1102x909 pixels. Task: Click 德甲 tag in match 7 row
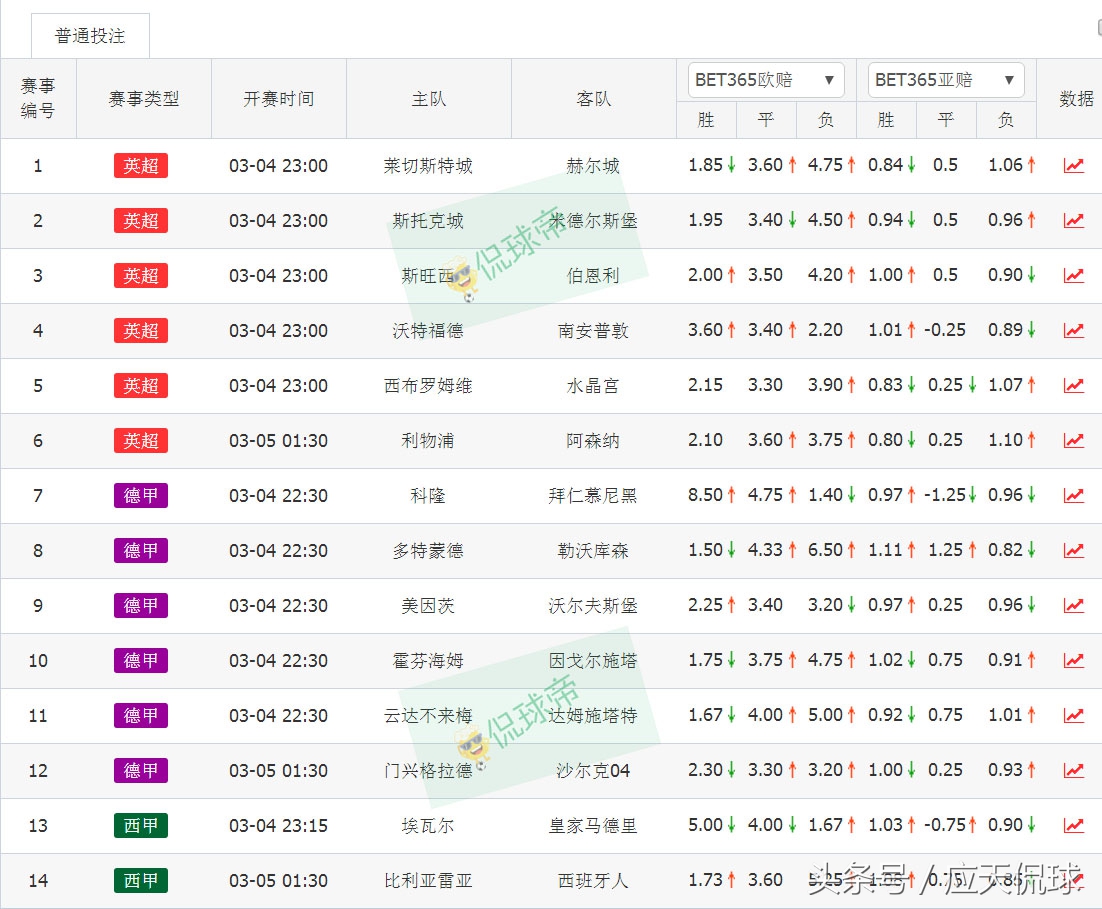[x=141, y=496]
